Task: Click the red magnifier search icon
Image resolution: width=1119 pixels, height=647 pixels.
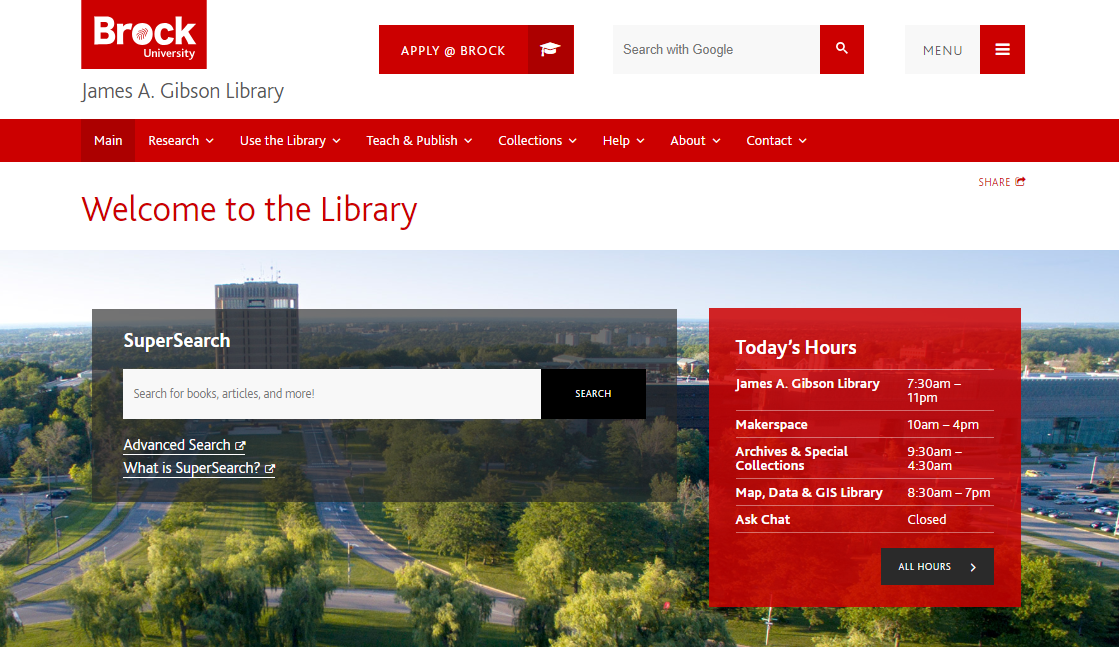Action: [x=841, y=49]
